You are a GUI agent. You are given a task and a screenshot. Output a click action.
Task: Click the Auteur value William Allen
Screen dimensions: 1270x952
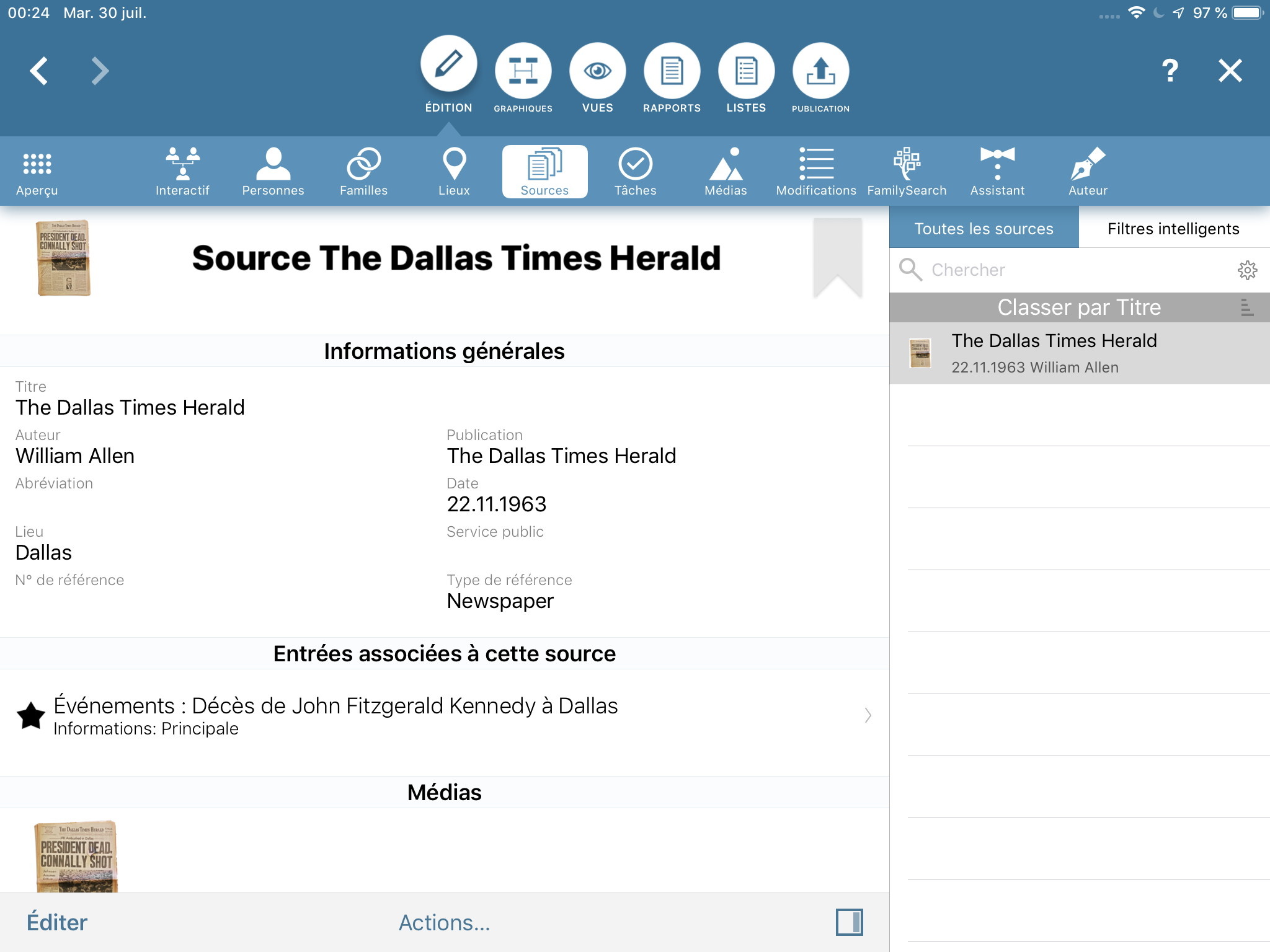[x=75, y=456]
